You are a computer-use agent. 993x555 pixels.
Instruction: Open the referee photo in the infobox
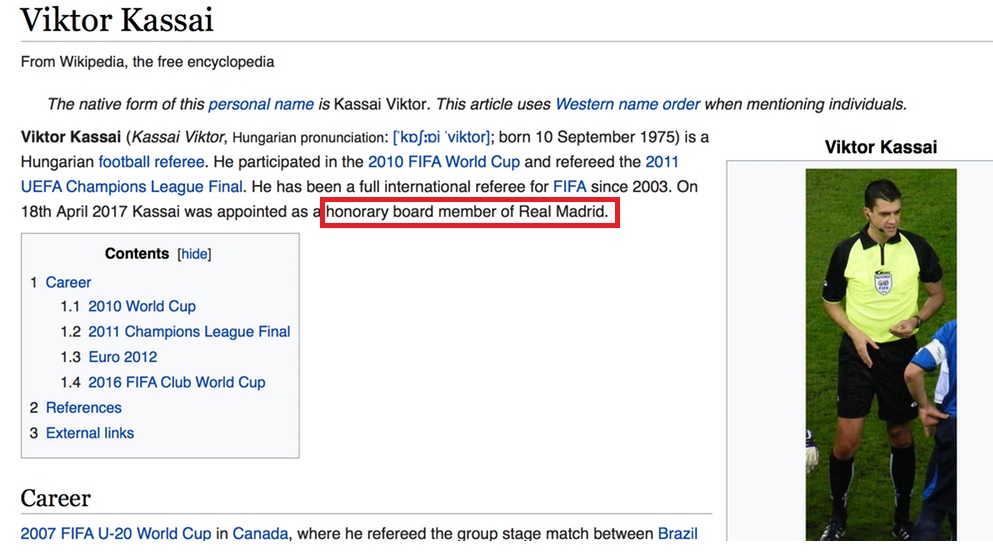(x=881, y=354)
